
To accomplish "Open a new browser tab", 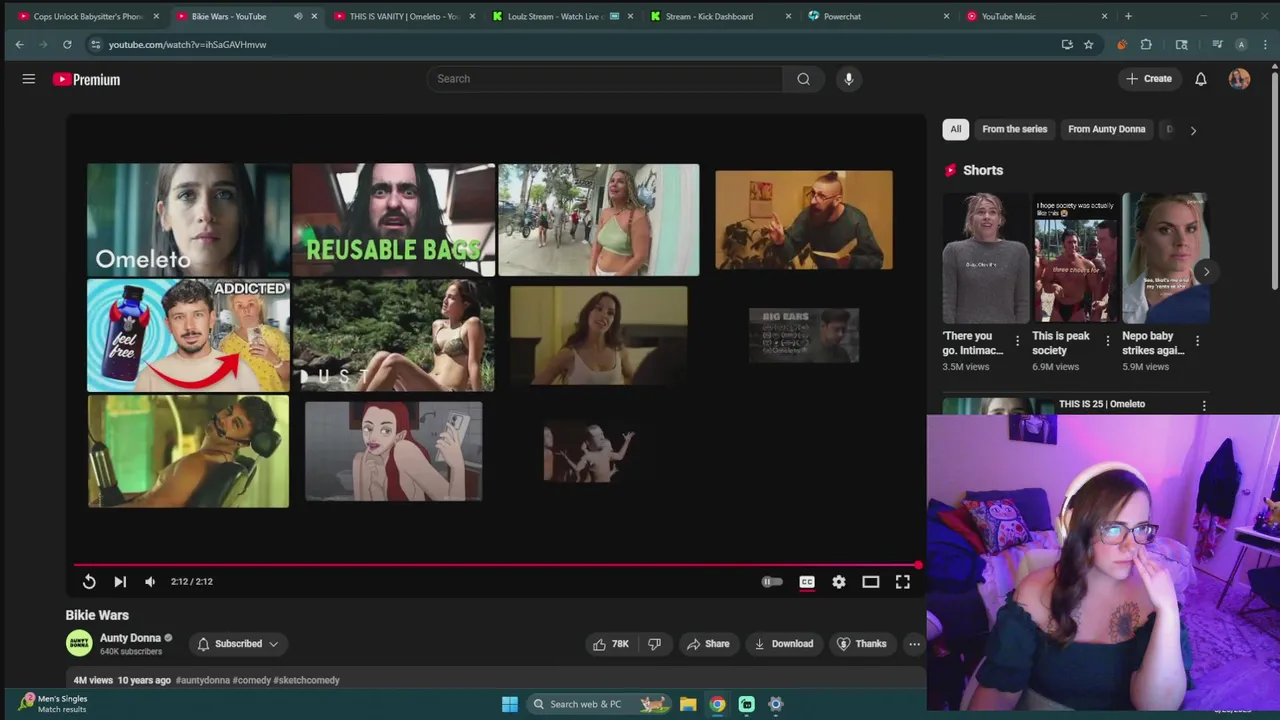I will (1128, 16).
